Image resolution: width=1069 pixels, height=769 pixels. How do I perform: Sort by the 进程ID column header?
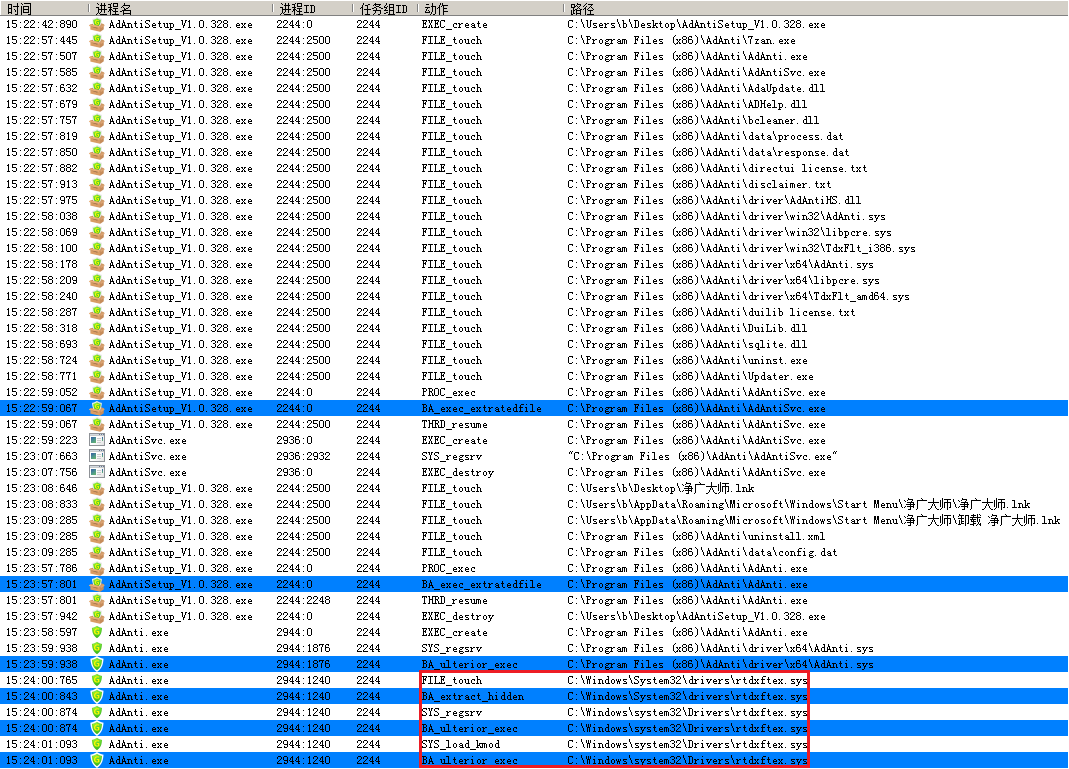point(313,8)
